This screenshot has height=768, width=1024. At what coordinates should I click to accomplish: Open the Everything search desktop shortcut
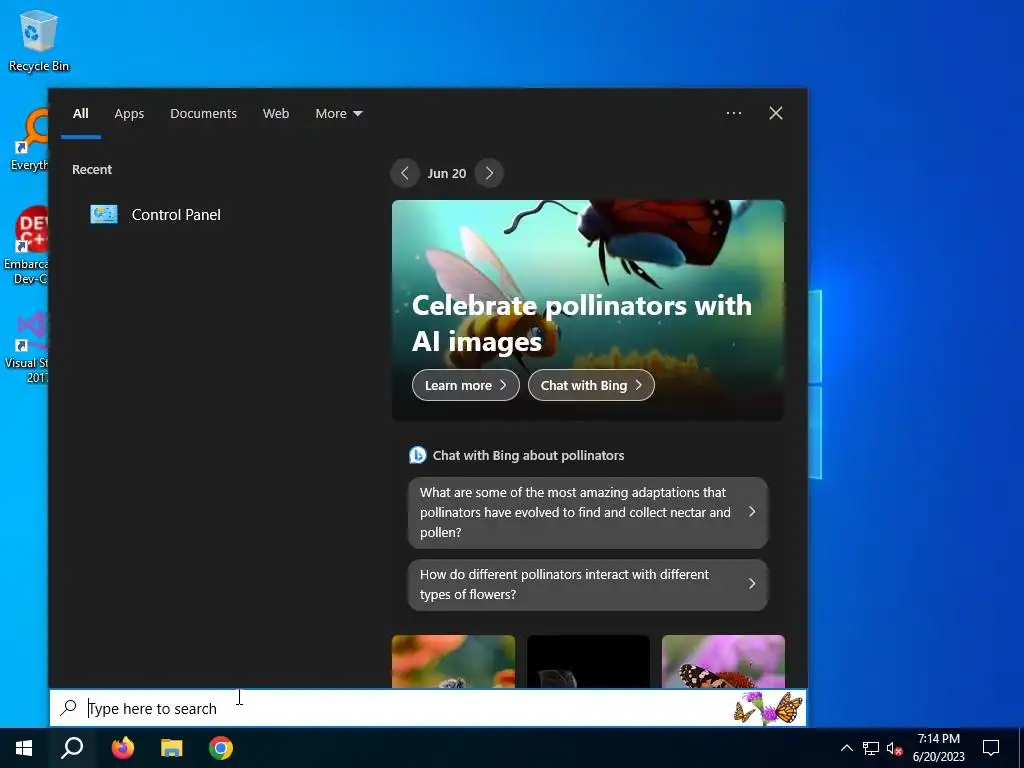tap(29, 140)
